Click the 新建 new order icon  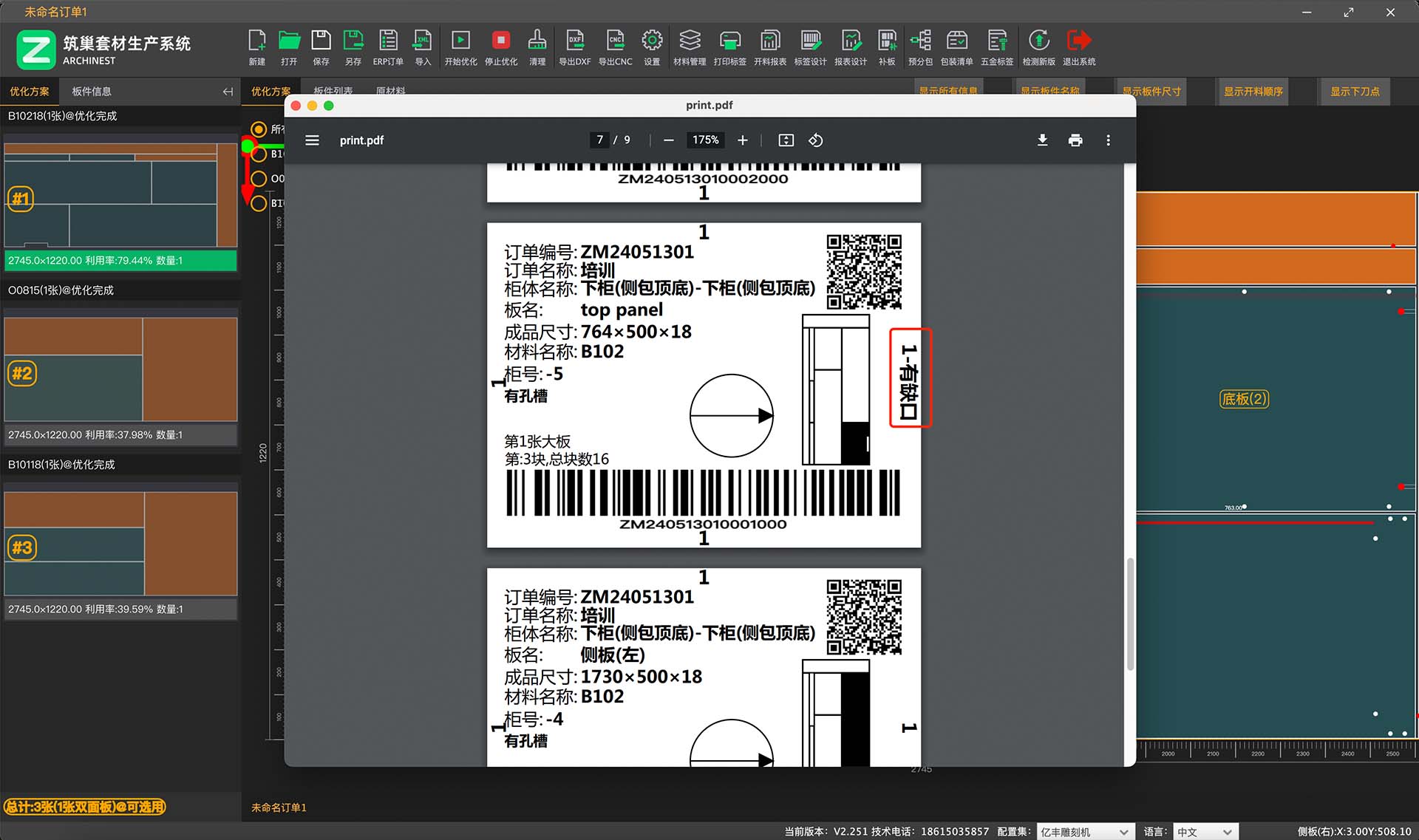pyautogui.click(x=257, y=47)
